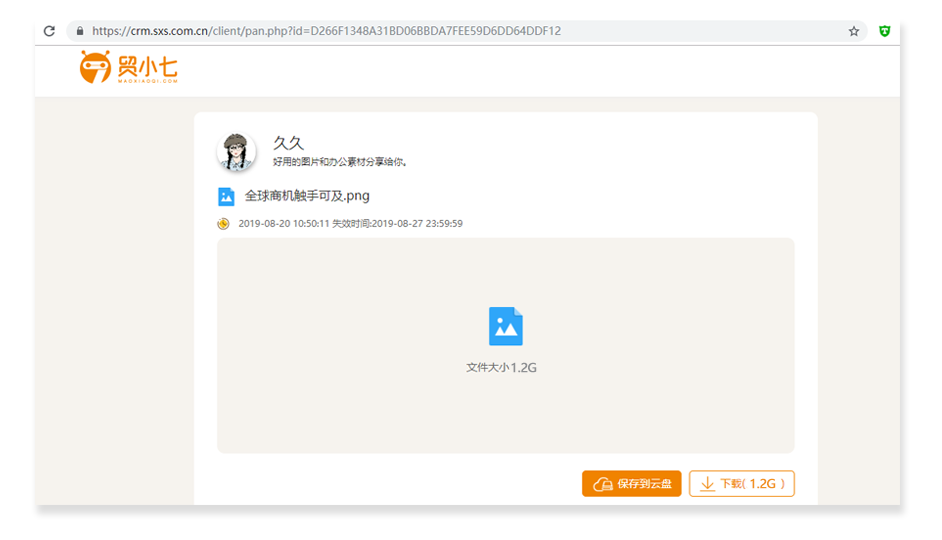
Task: Click the URL address bar
Action: coord(400,31)
